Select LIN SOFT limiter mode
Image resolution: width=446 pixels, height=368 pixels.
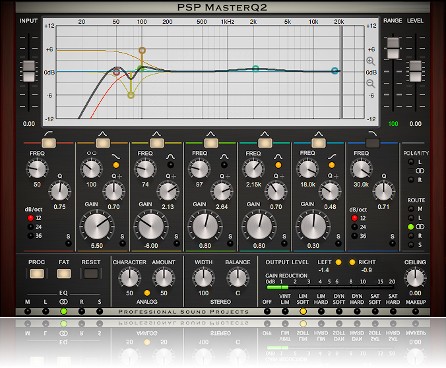(x=303, y=311)
